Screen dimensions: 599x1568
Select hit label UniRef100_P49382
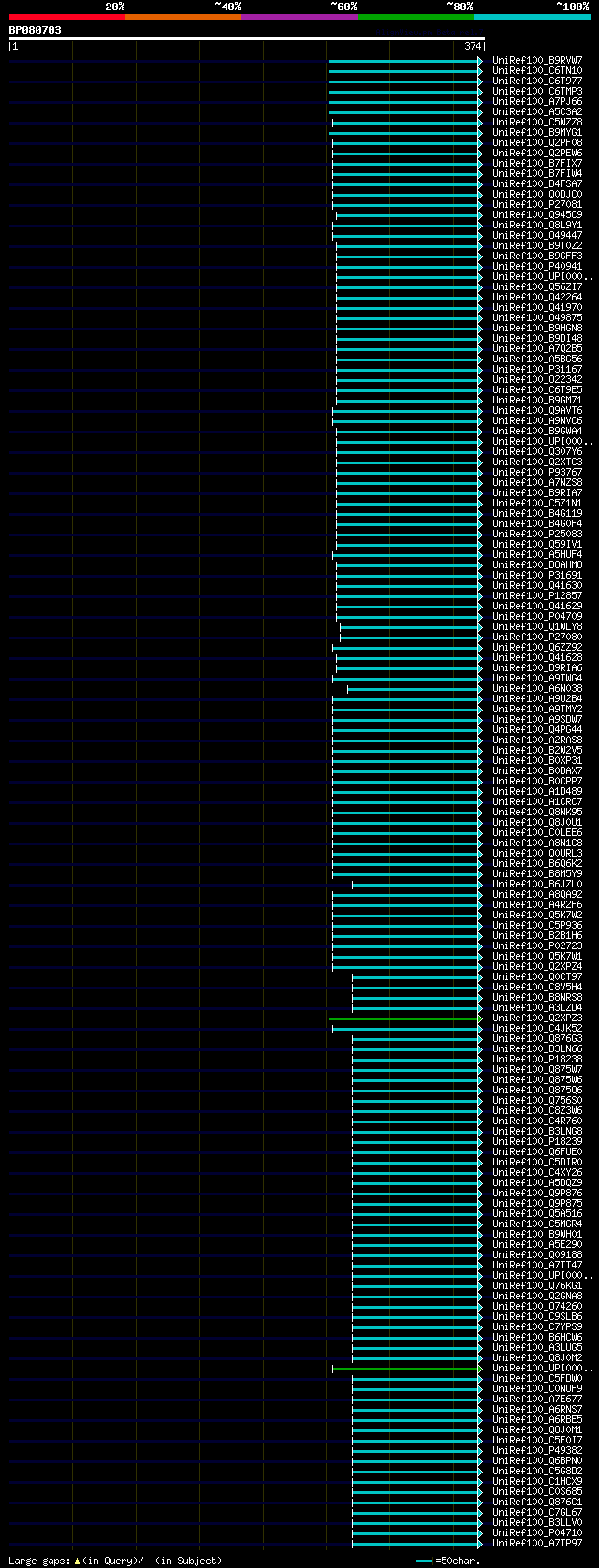537,1451
